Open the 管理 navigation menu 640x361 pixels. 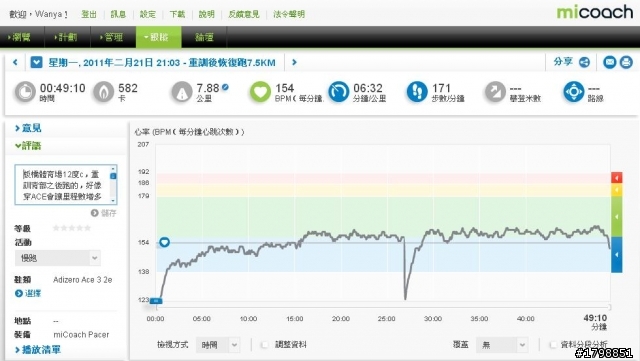coord(111,37)
